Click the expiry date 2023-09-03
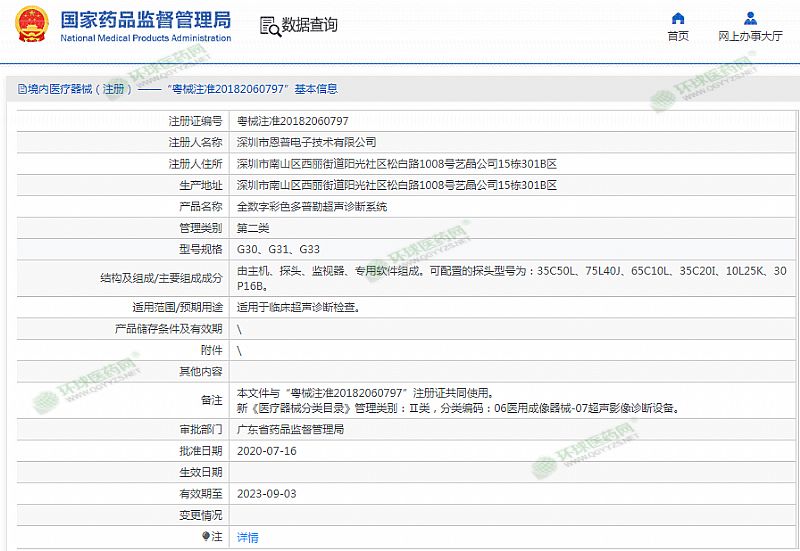Screen dimensions: 800x551 266,494
